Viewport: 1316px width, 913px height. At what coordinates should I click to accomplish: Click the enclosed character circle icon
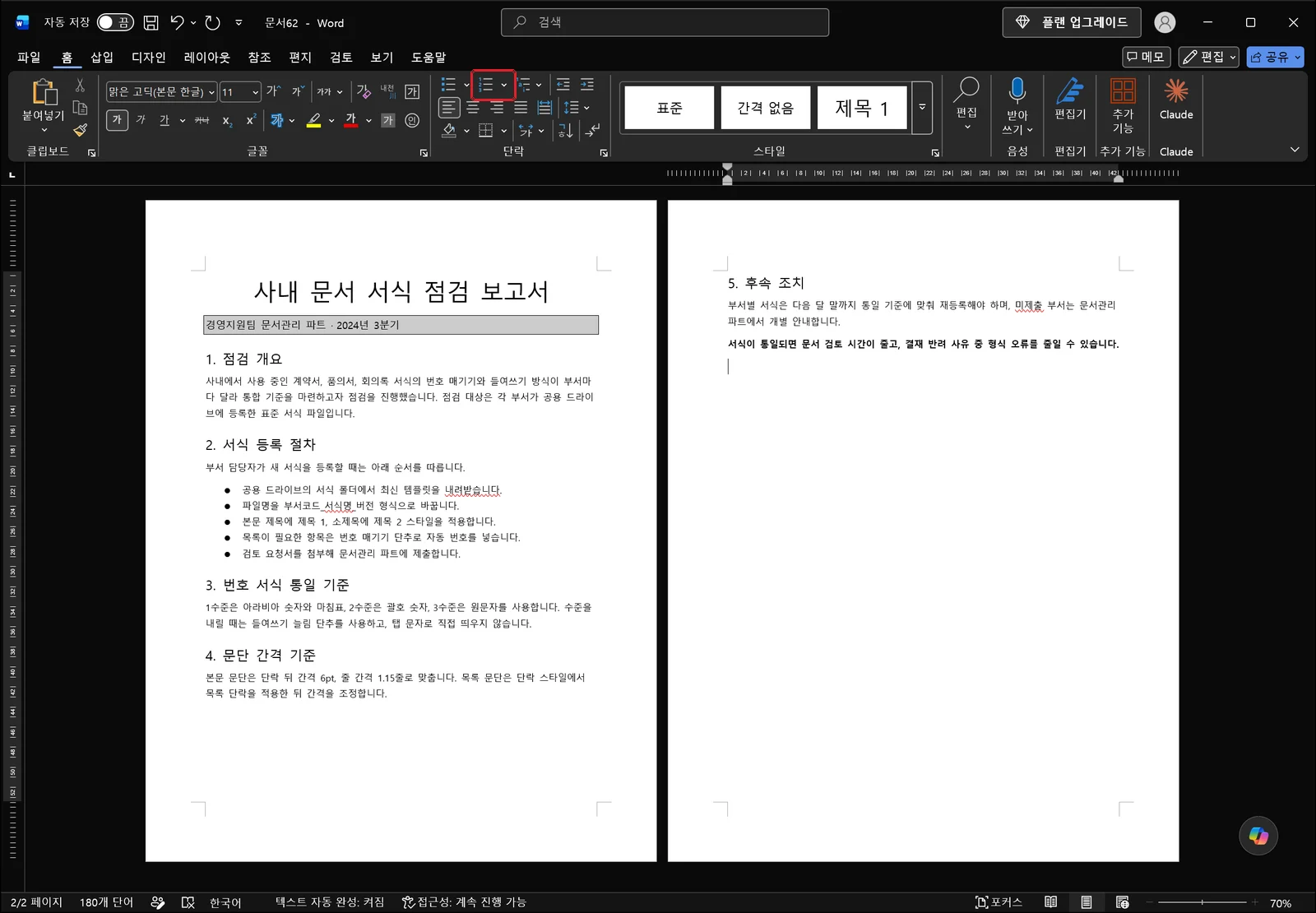pos(412,120)
